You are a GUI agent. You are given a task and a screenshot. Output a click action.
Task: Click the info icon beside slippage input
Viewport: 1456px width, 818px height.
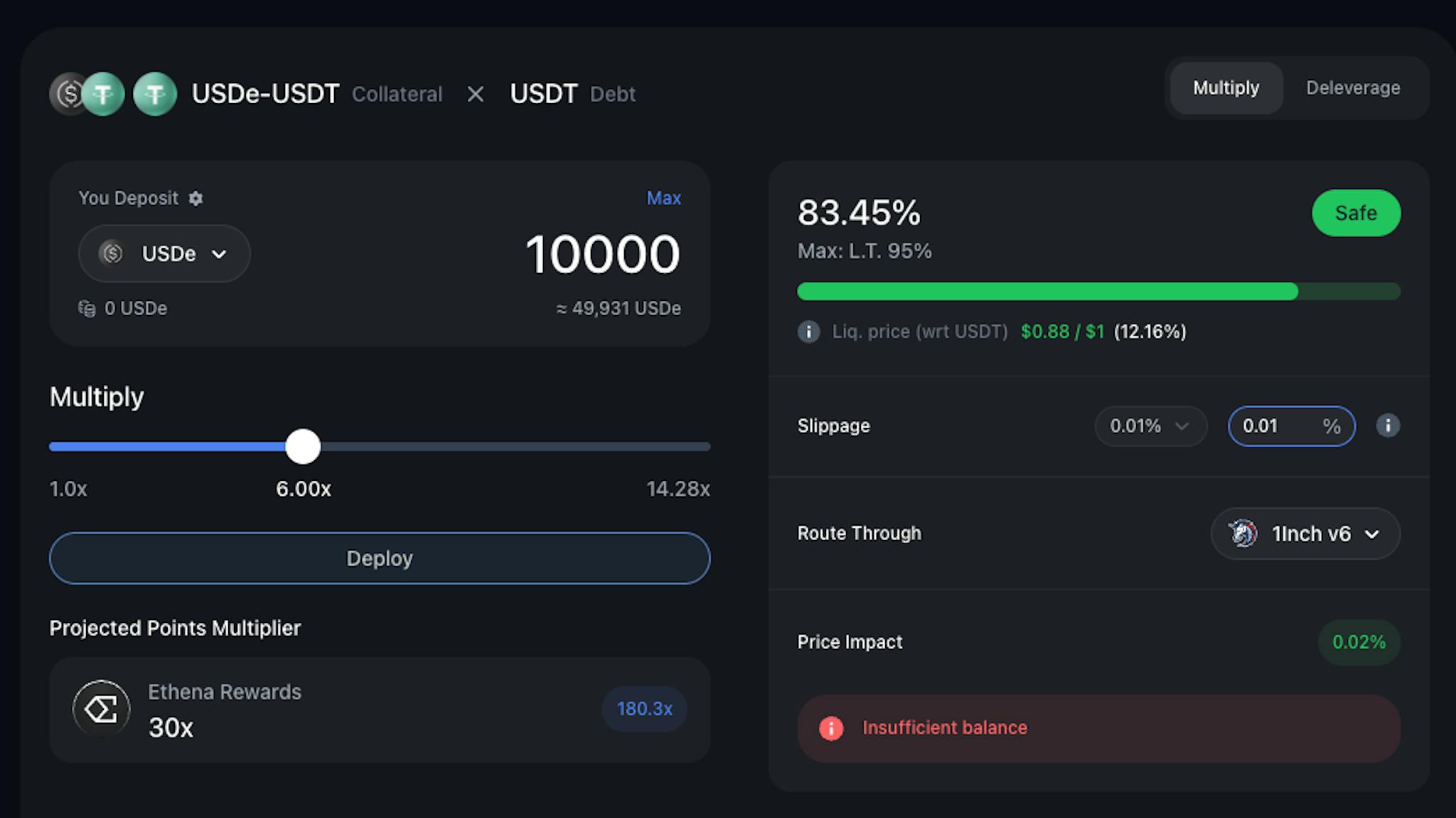(x=1387, y=425)
